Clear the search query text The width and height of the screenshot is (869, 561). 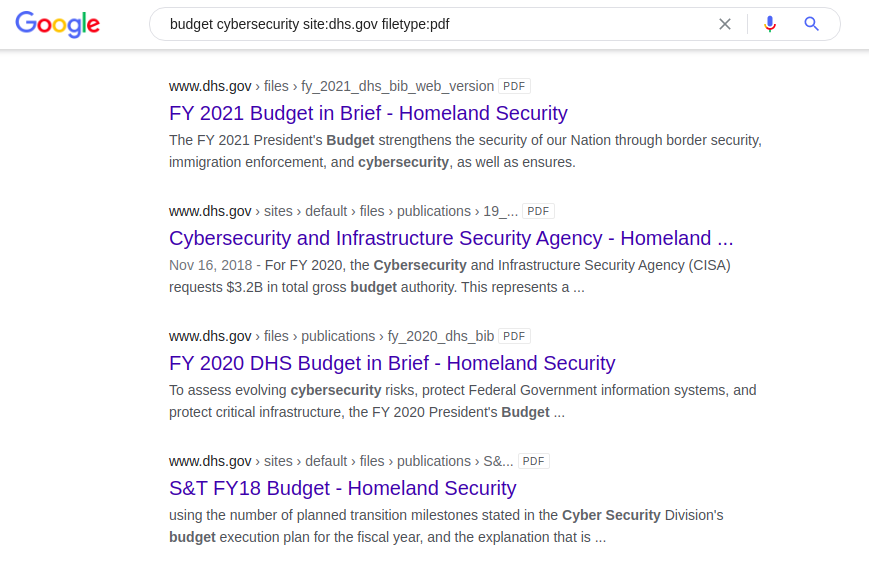[725, 24]
